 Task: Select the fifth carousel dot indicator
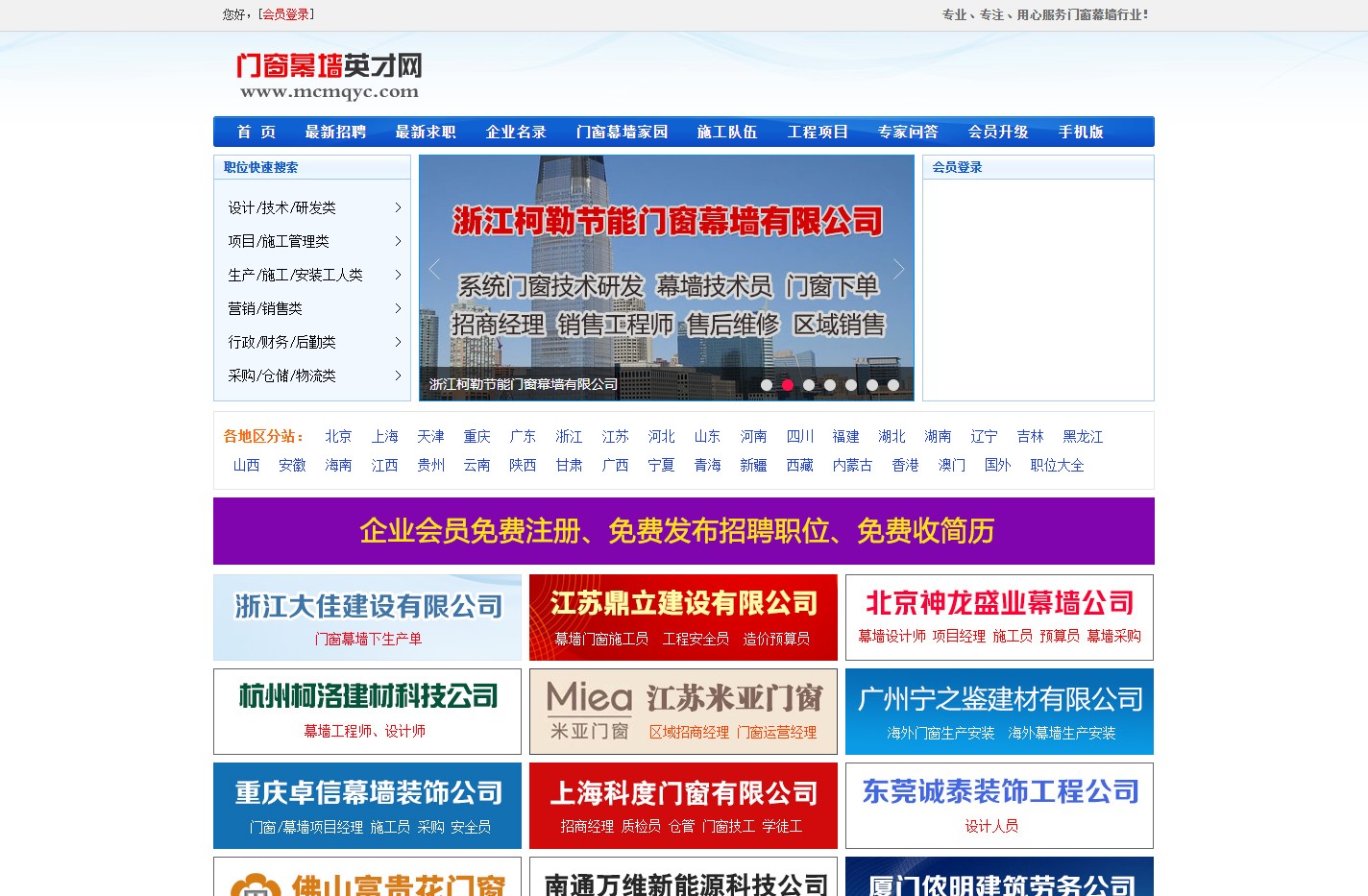[851, 385]
